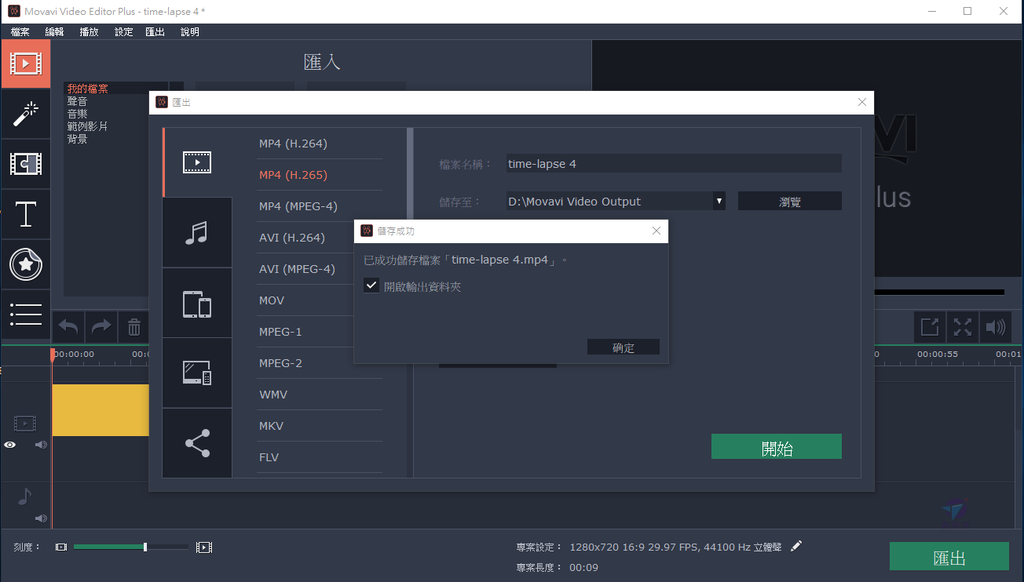The width and height of the screenshot is (1024, 582).
Task: Click the green 匯出 button at bottom right
Action: point(949,557)
